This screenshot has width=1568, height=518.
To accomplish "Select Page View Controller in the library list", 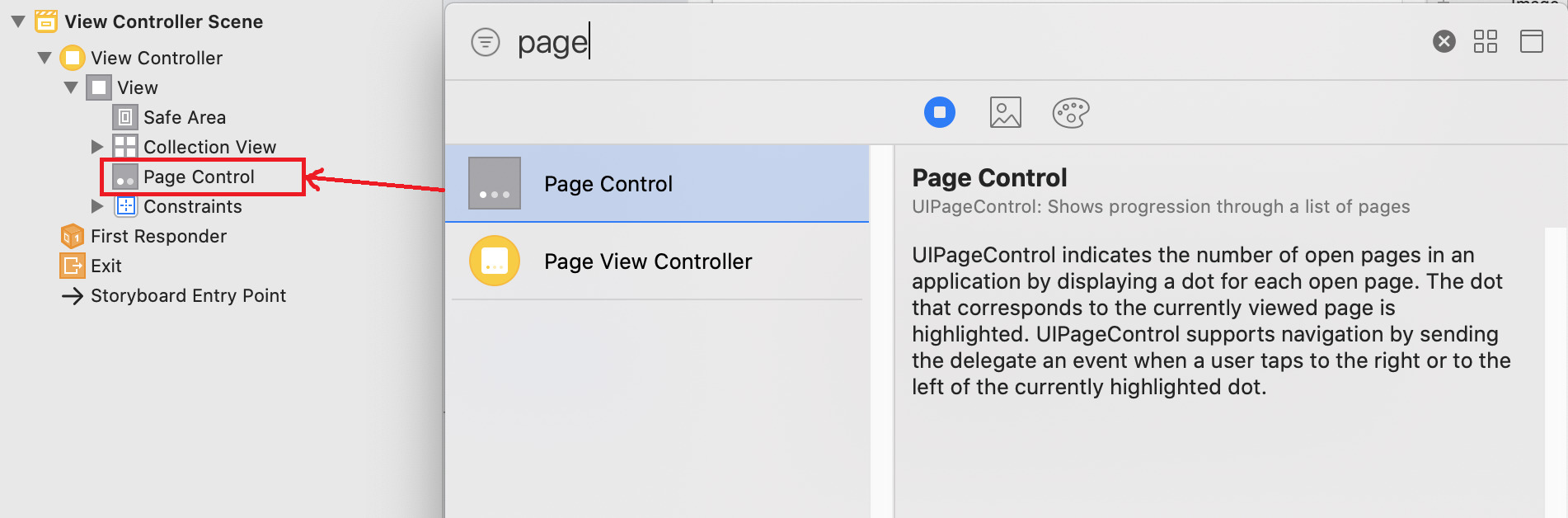I will tap(648, 261).
